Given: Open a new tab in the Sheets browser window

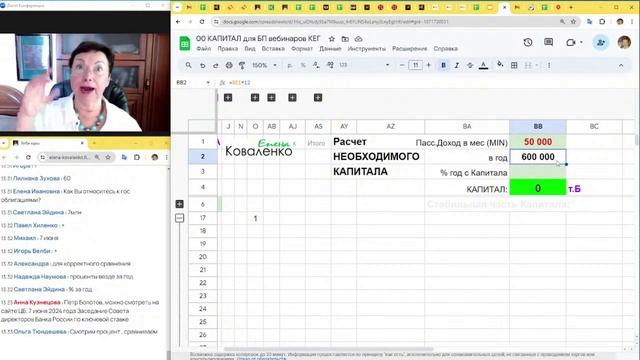Looking at the screenshot, I should pyautogui.click(x=571, y=7).
